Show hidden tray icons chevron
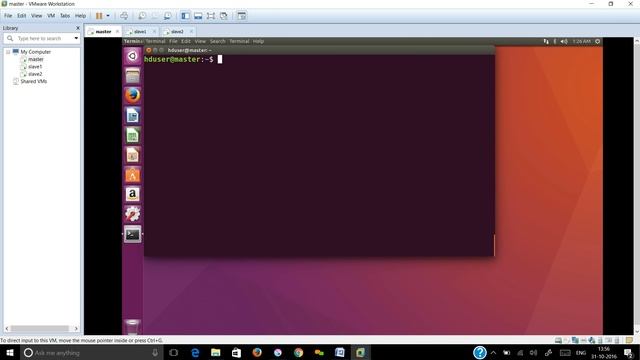Screen dimensions: 640x360 (493, 353)
